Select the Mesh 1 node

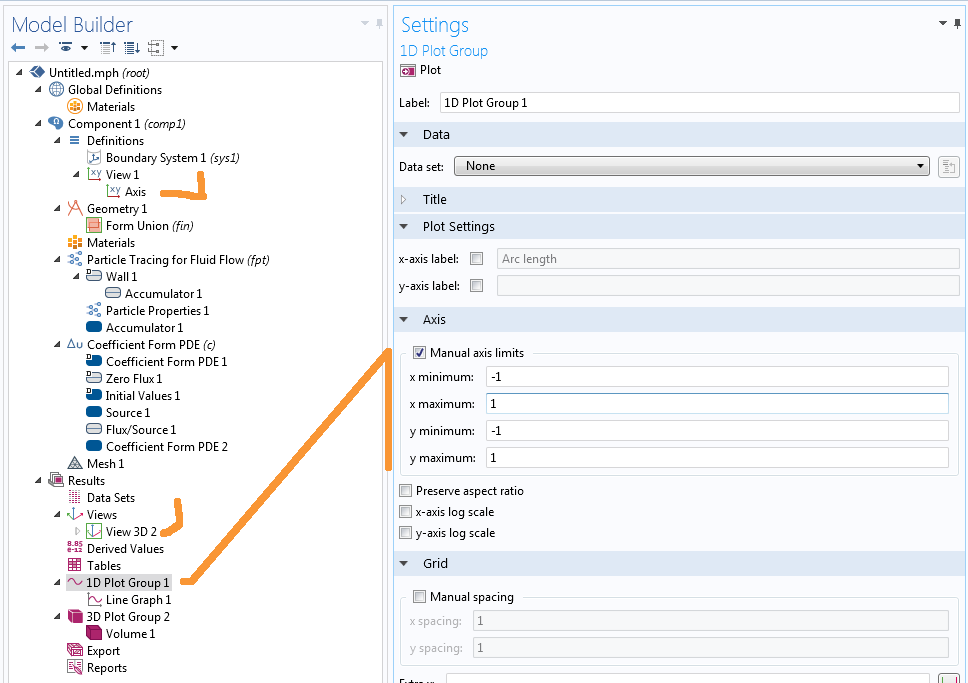click(104, 464)
